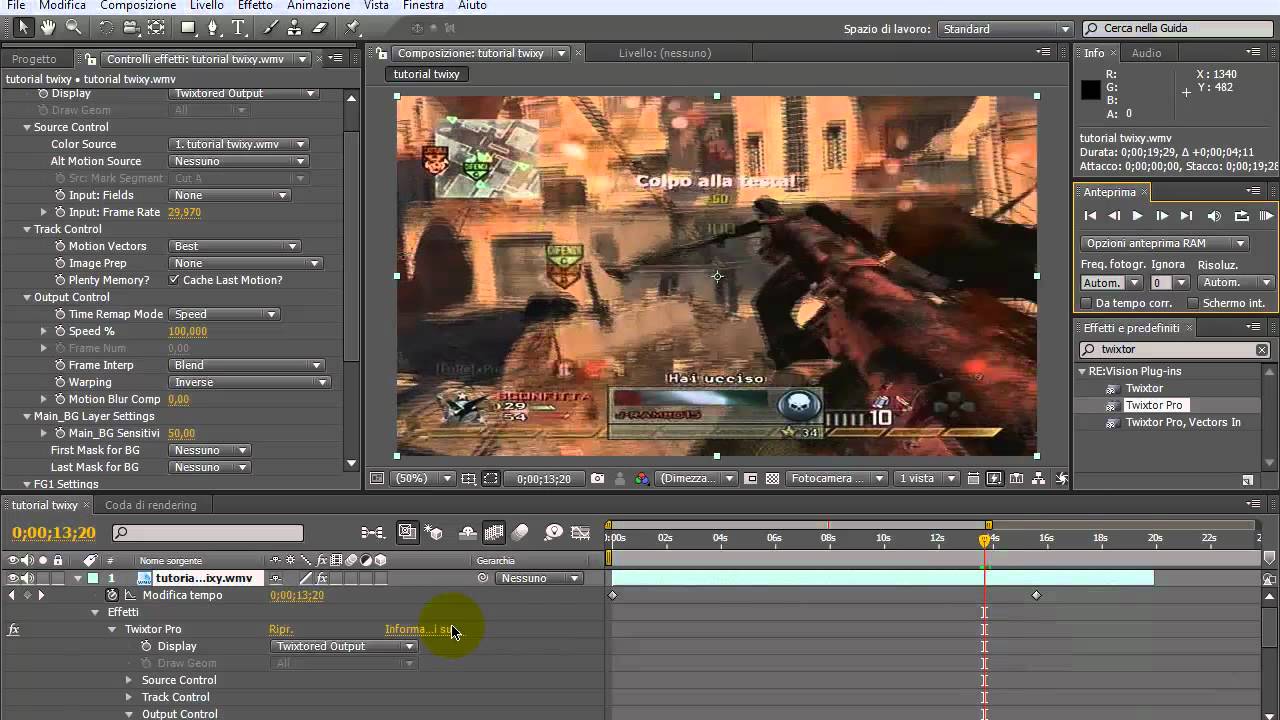Image resolution: width=1280 pixels, height=720 pixels.
Task: Select the Pen tool
Action: click(x=214, y=28)
